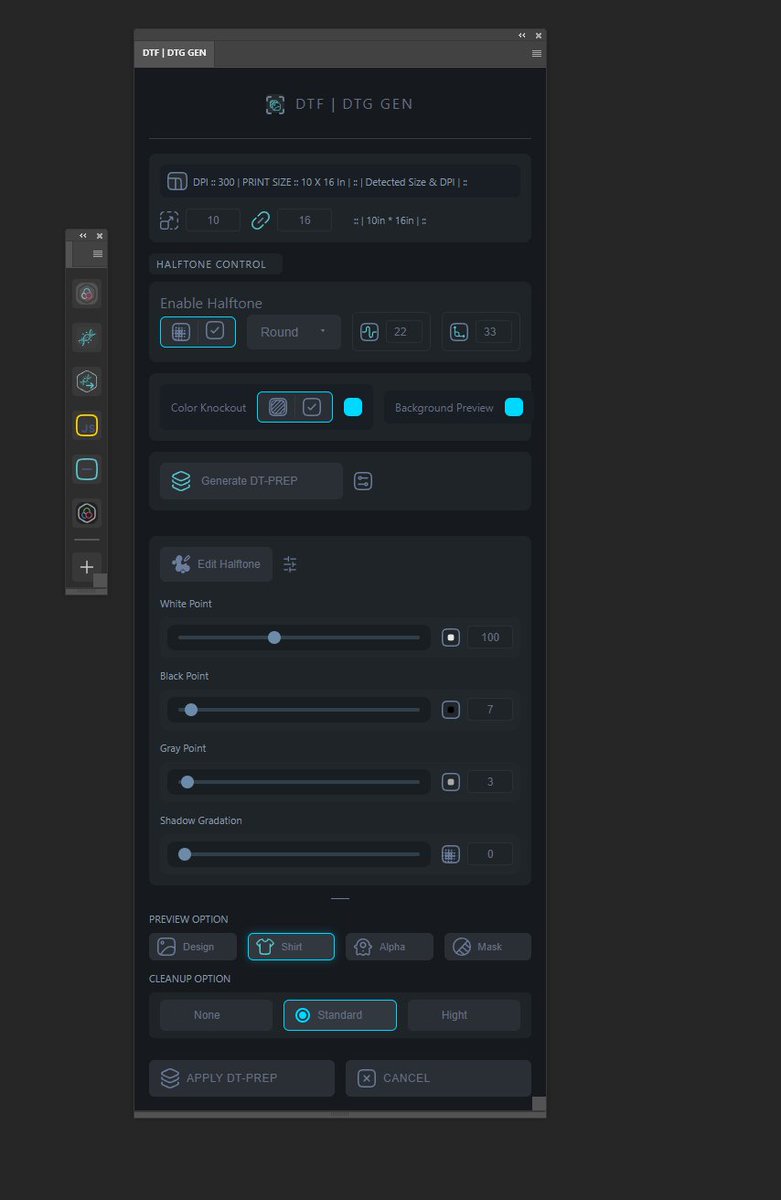Select the Alpha preview option
Screen dimensions: 781x1200
coord(389,947)
